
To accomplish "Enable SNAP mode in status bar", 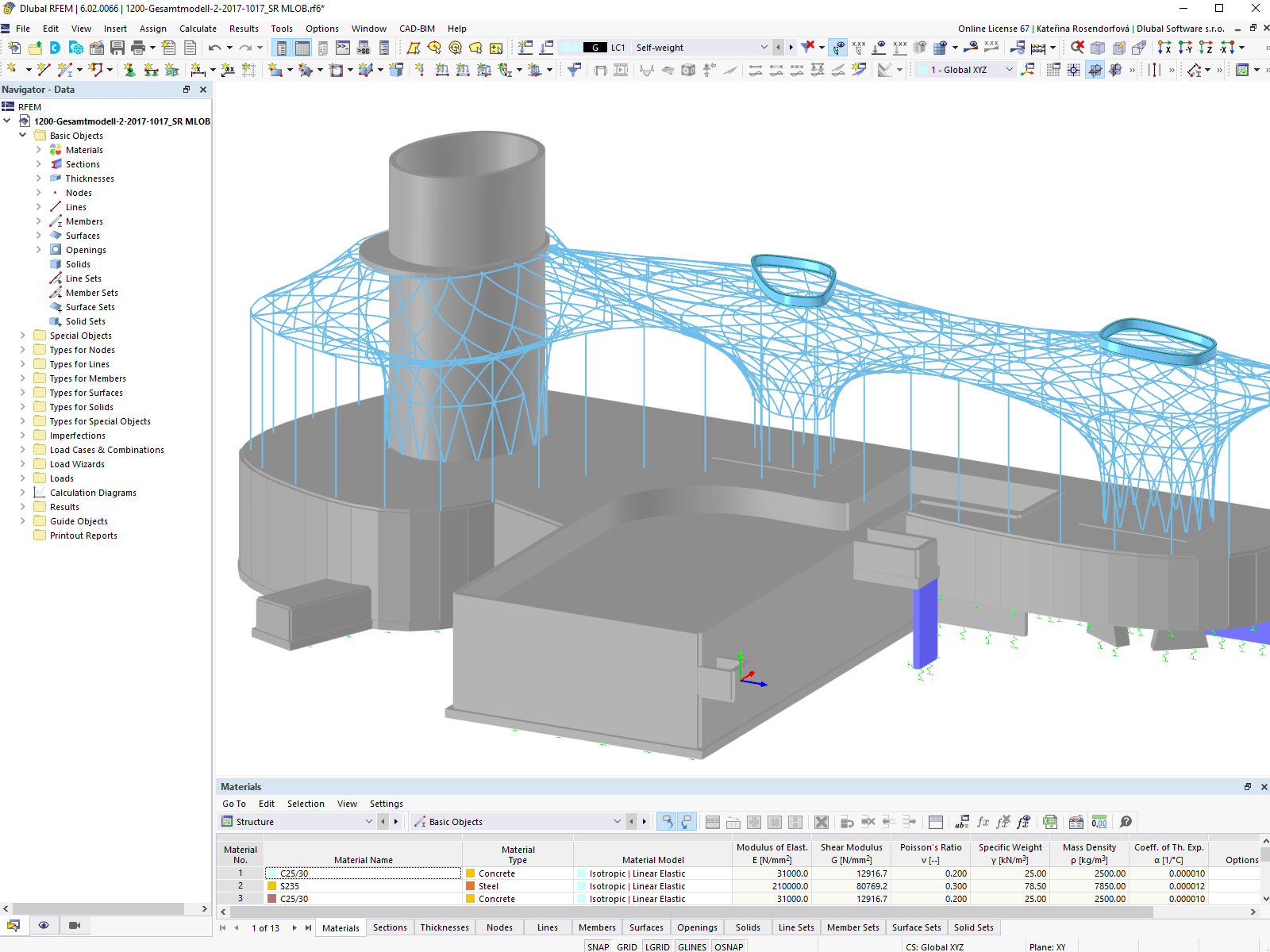I will click(598, 946).
